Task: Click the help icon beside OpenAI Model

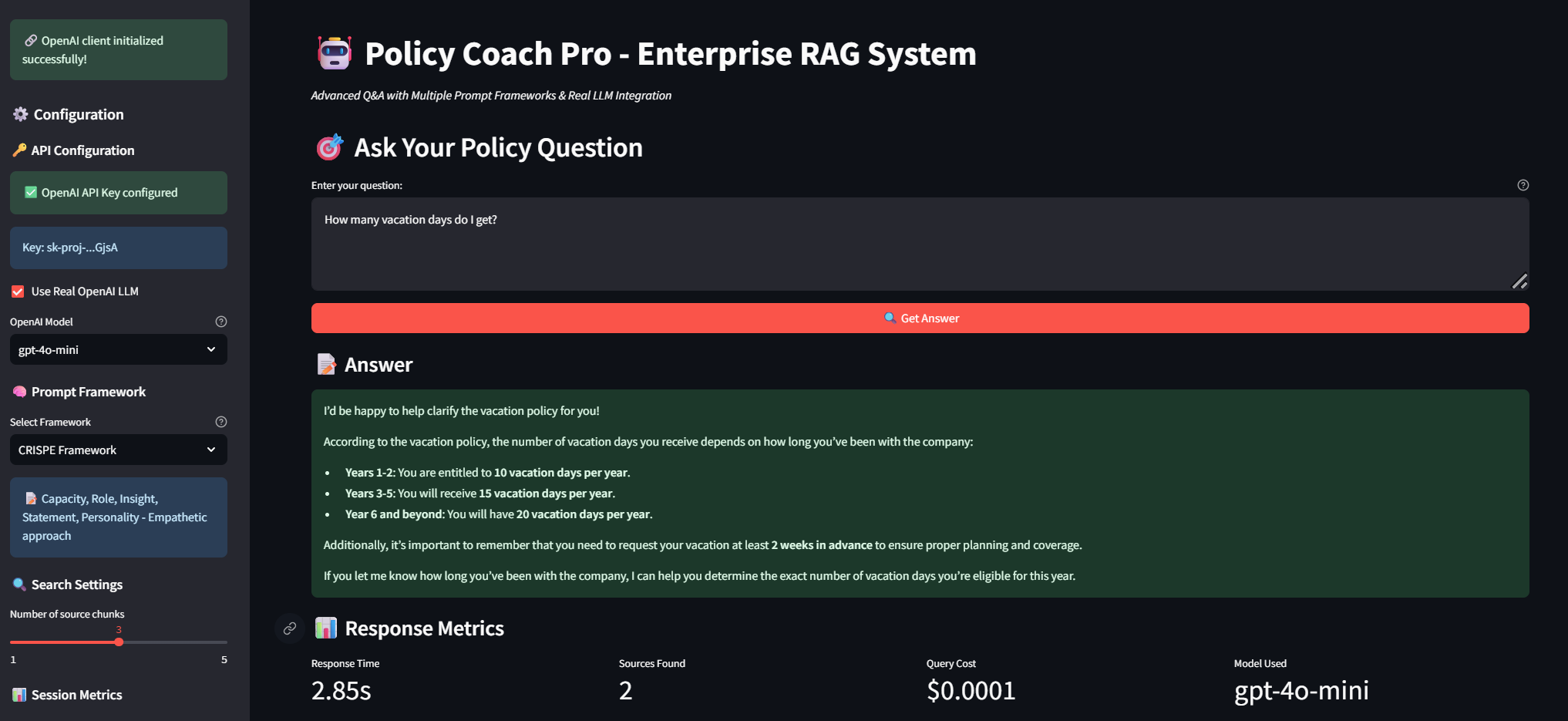Action: click(x=221, y=322)
